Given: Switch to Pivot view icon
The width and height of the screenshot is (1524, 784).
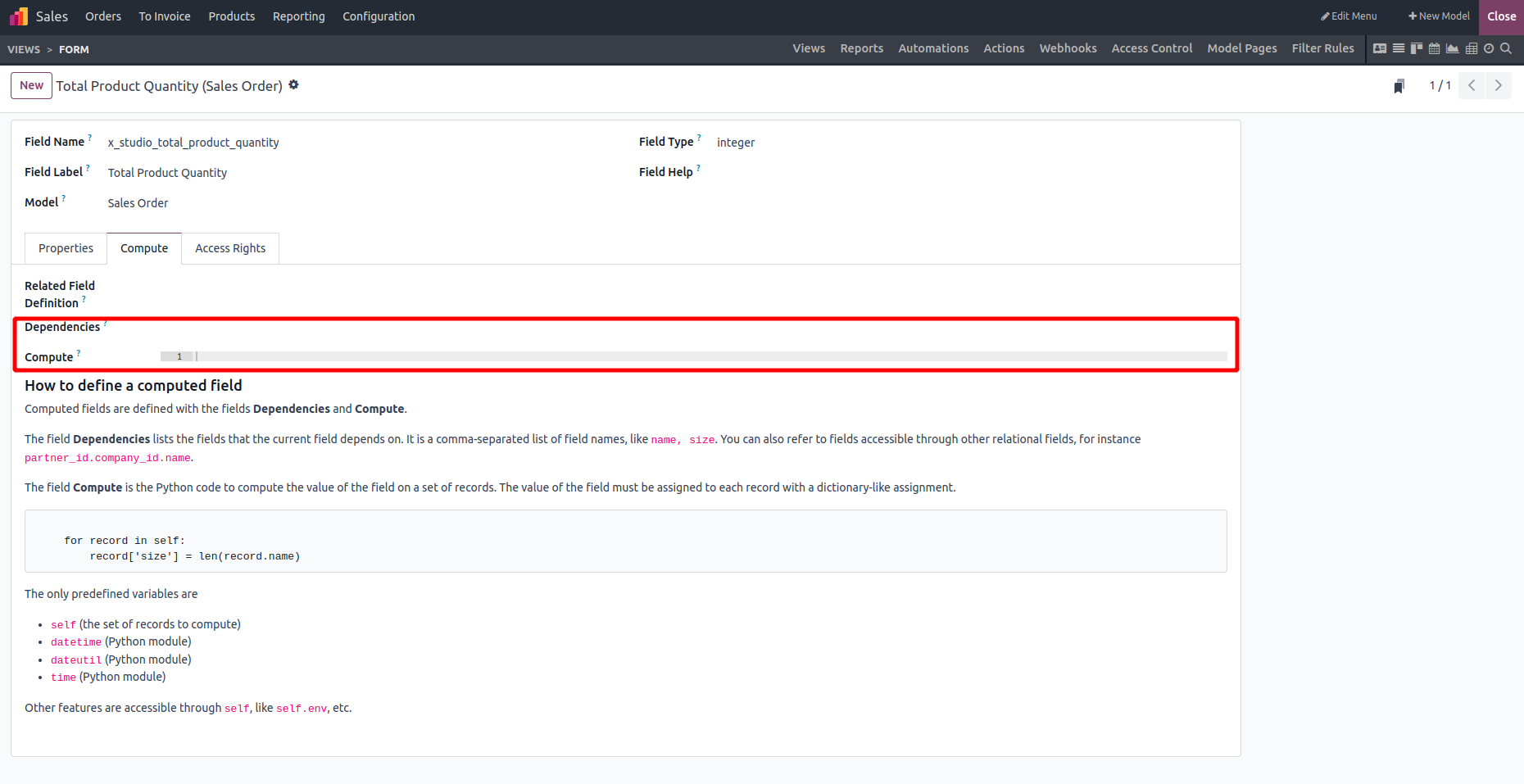Looking at the screenshot, I should [1472, 48].
